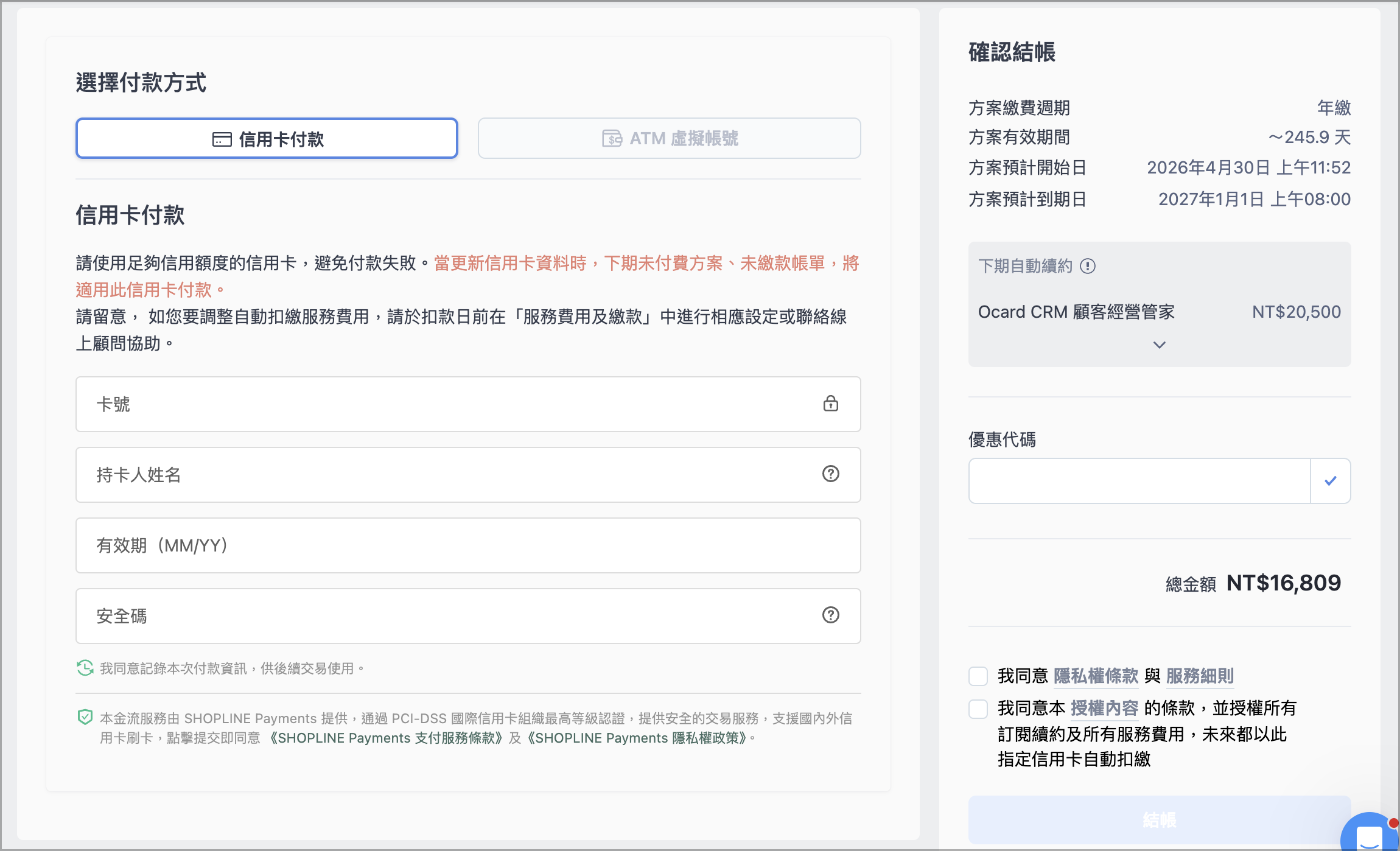Image resolution: width=1400 pixels, height=851 pixels.
Task: Click the Ocard CRM 顧客經營管家 plan name
Action: (x=1076, y=312)
